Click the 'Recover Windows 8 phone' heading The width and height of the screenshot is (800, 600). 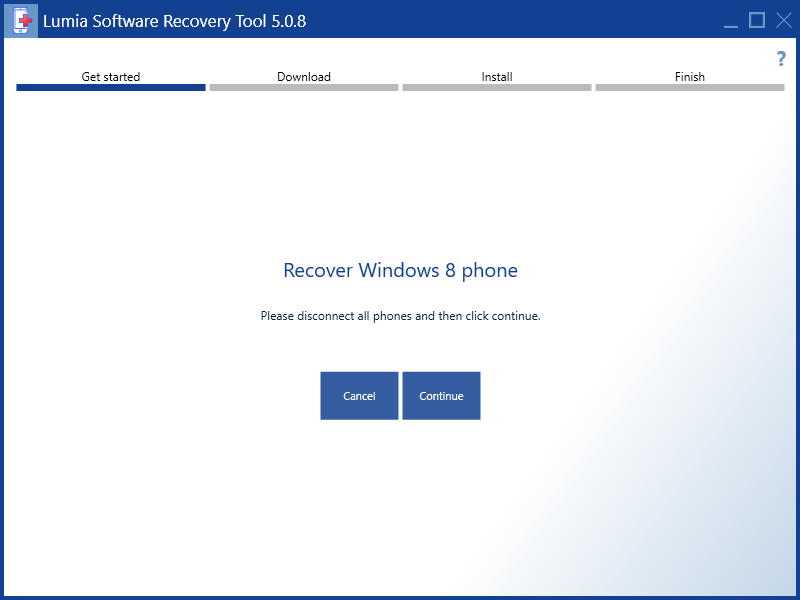click(401, 270)
